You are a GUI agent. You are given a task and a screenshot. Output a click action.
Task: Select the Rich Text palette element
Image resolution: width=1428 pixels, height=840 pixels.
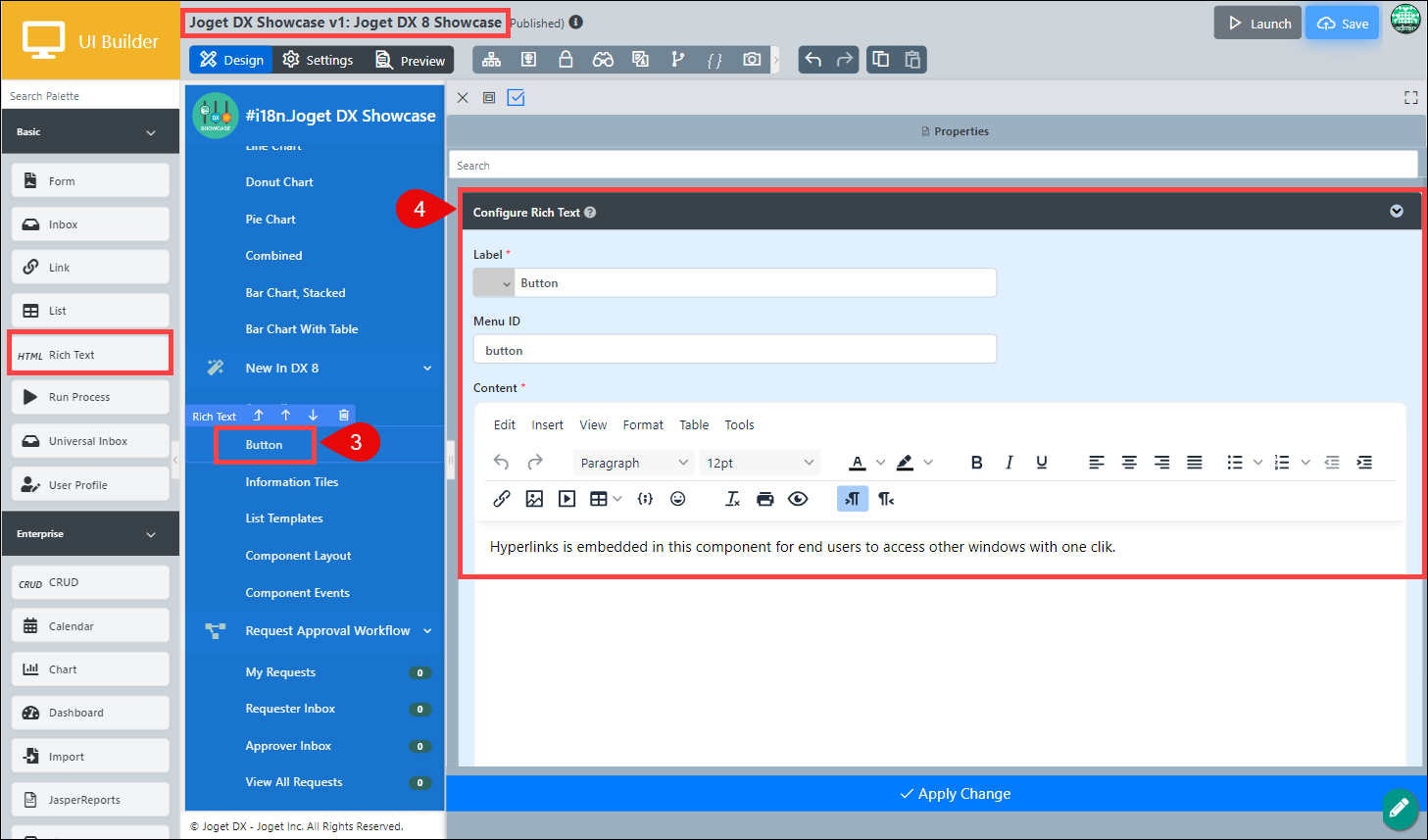coord(90,354)
